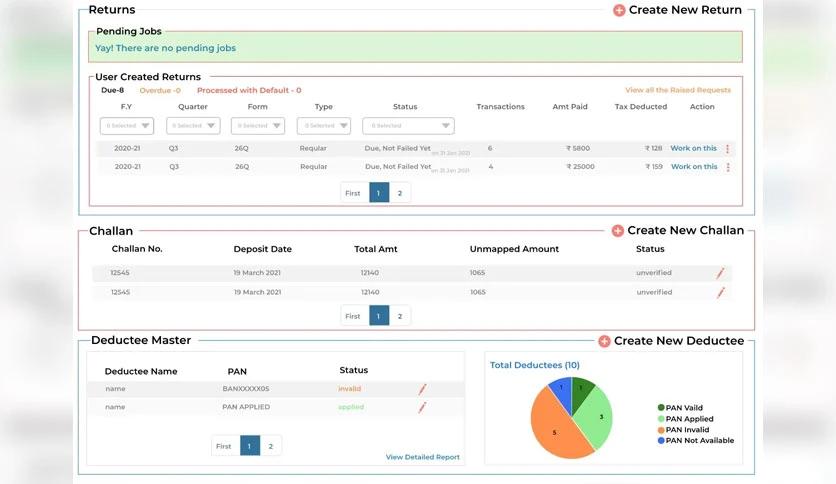Screen dimensions: 836x484
Task: Click the invalid status of deductee BANXXXXX05
Action: point(350,389)
